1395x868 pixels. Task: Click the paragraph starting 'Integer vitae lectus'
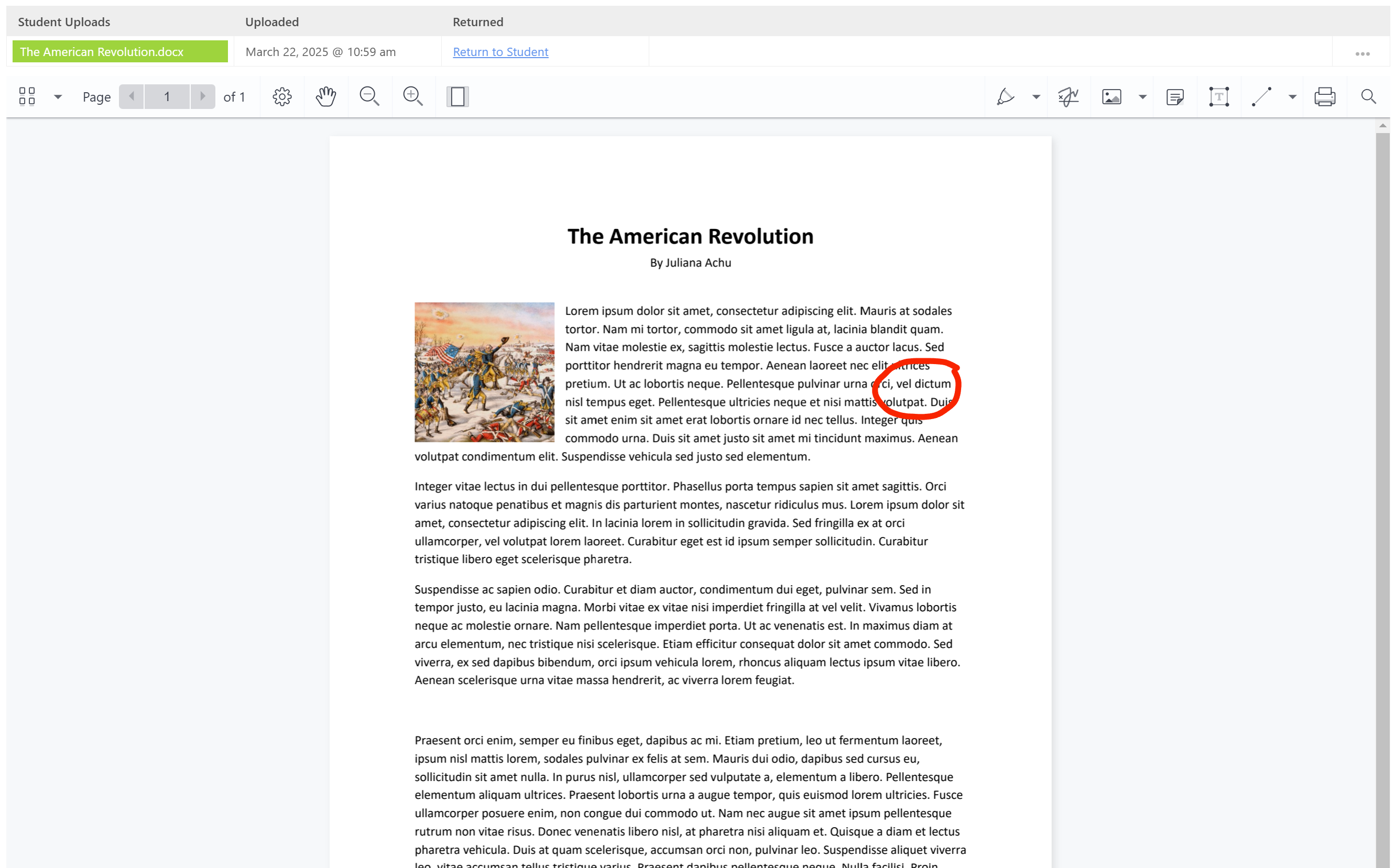click(x=689, y=522)
